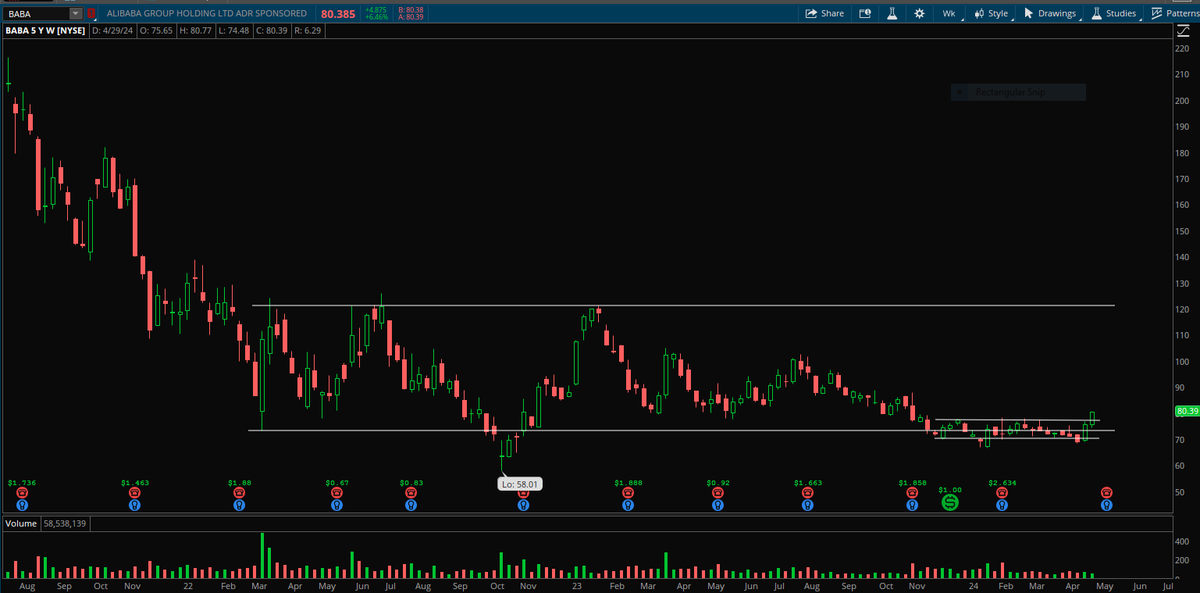1200x593 pixels.
Task: Click the blue bulb icon below $1.463
Action: 134,505
